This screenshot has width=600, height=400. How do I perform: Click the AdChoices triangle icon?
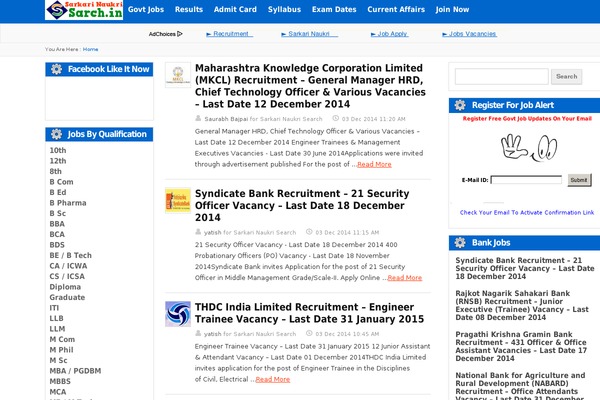tap(180, 34)
